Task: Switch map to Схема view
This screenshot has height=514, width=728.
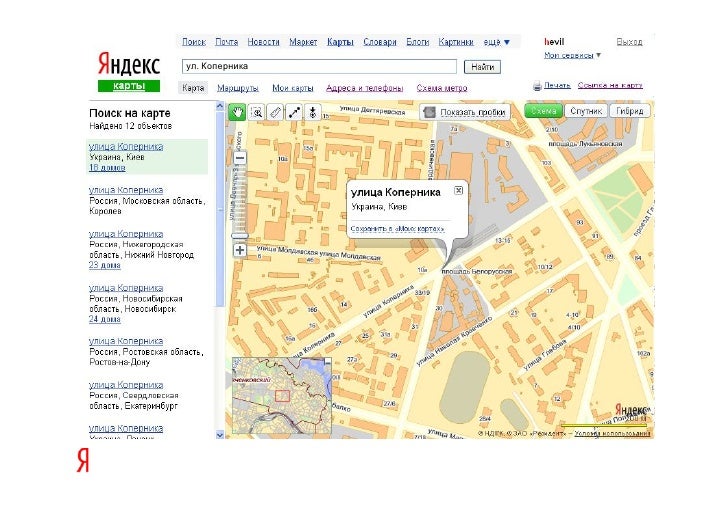Action: click(543, 111)
